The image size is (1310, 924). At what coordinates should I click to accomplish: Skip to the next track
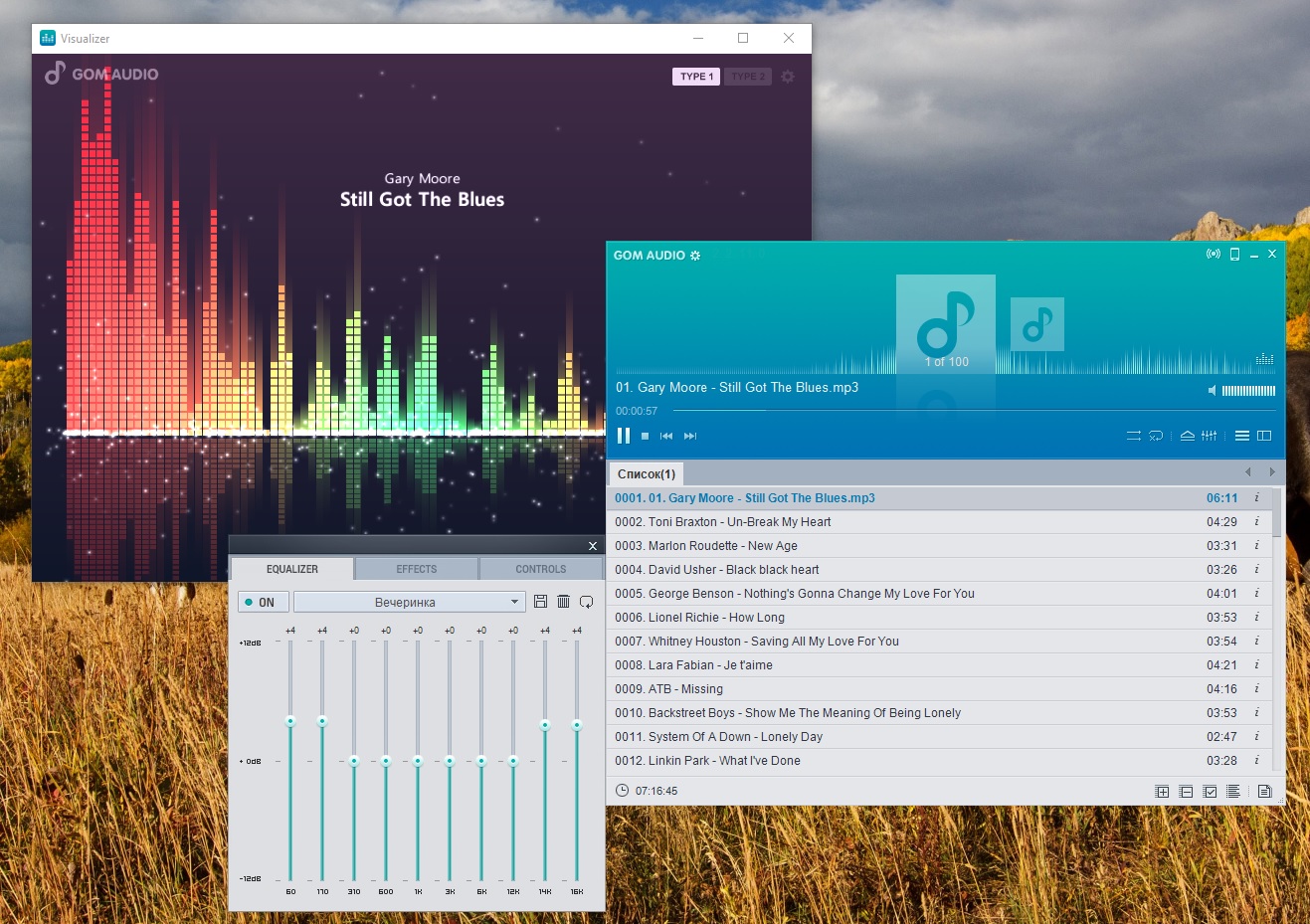click(690, 436)
